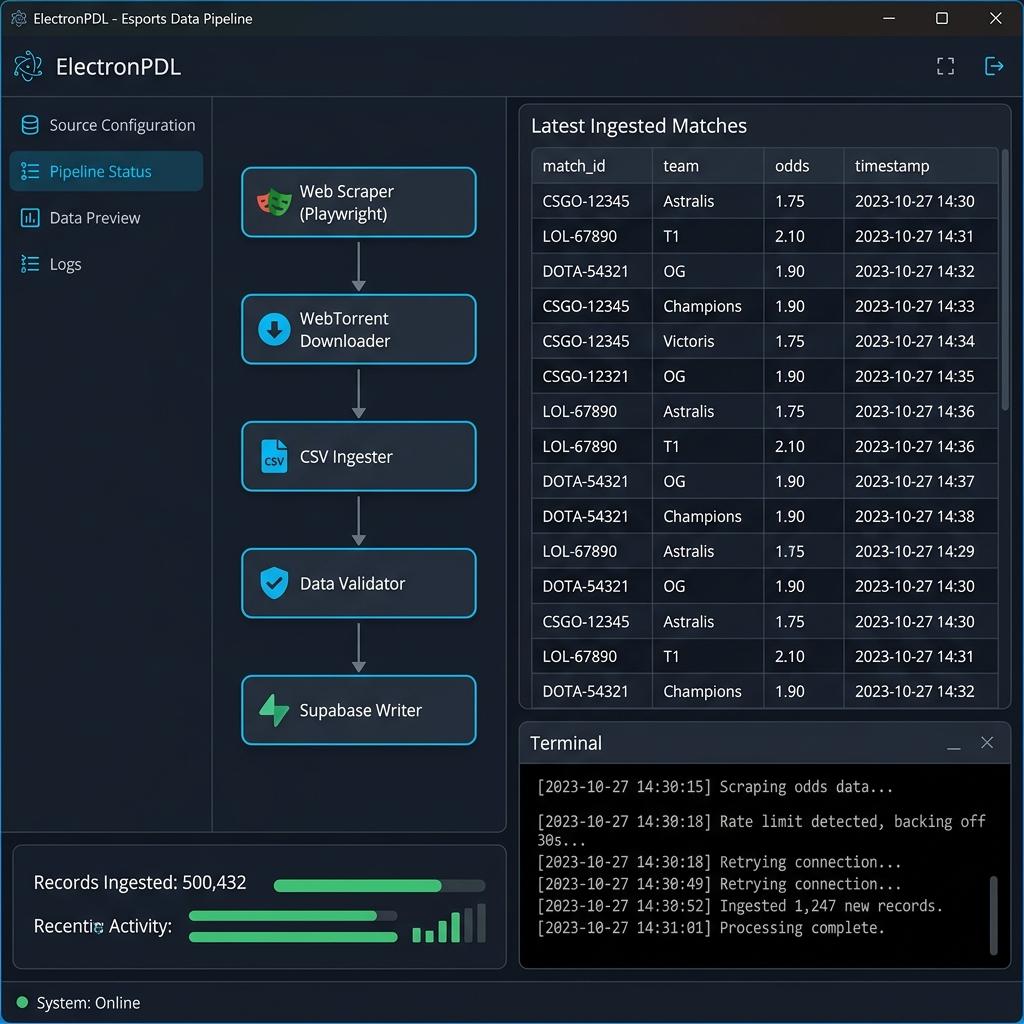1024x1024 pixels.
Task: Click the timestamp 2023-10-27 14:33 cell
Action: pos(921,306)
